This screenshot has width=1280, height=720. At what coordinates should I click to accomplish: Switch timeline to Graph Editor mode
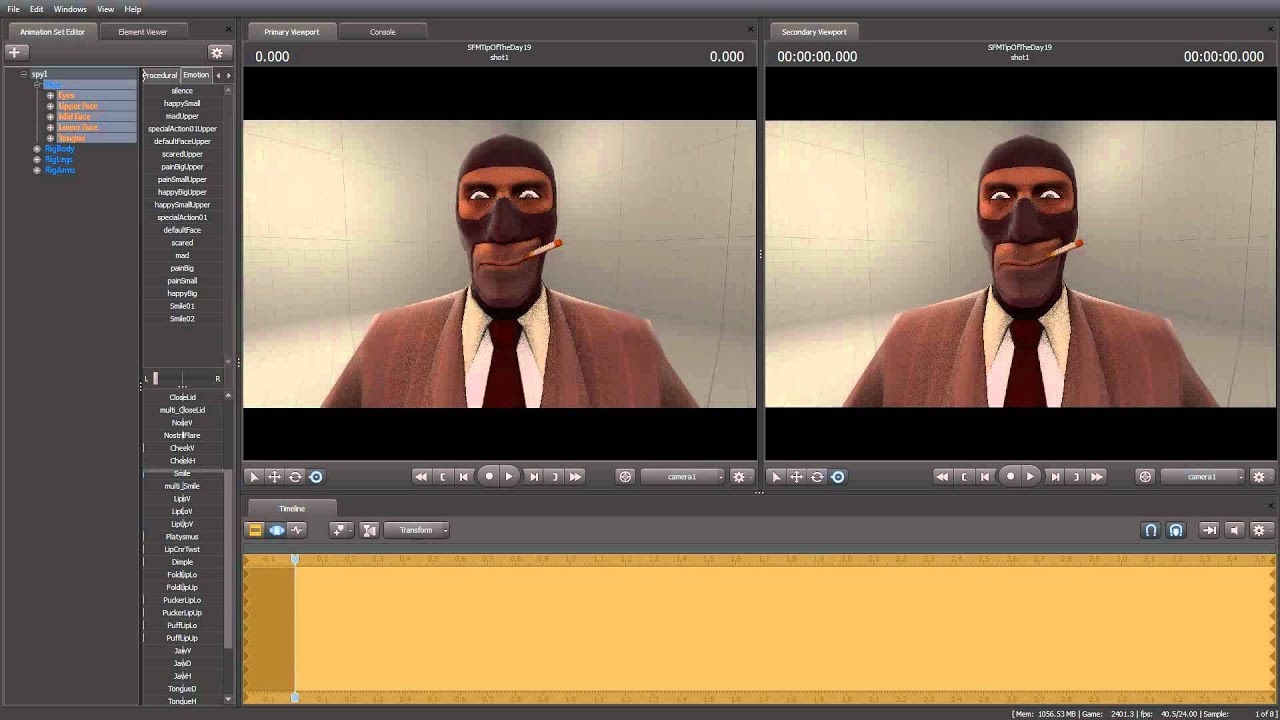pos(297,530)
